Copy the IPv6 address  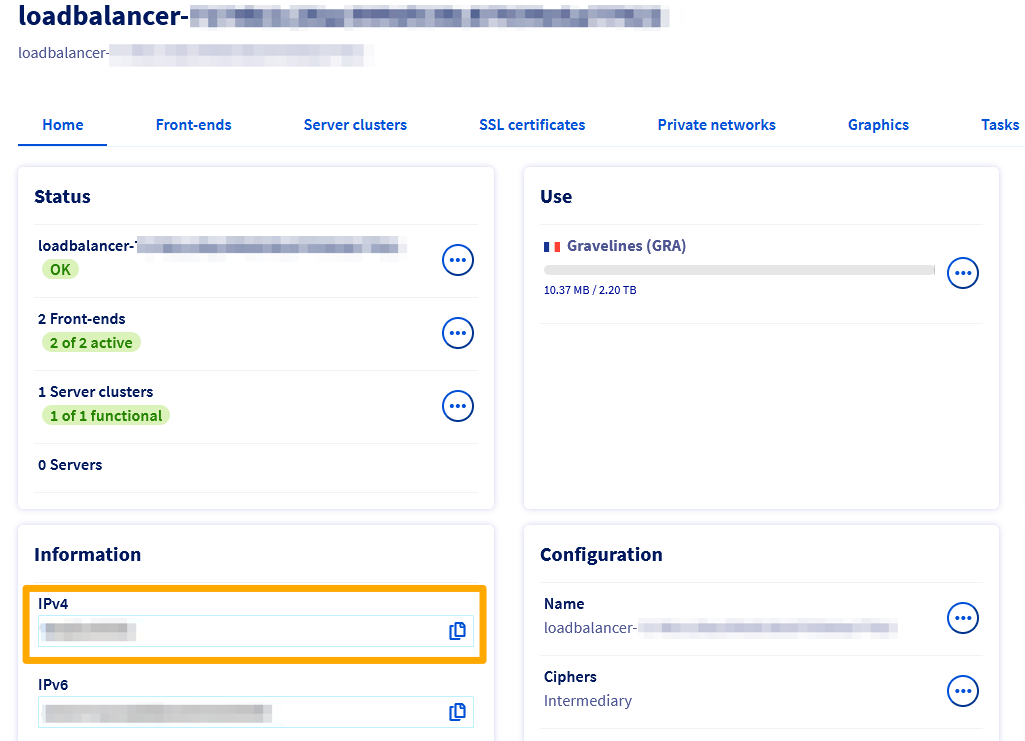(x=457, y=711)
